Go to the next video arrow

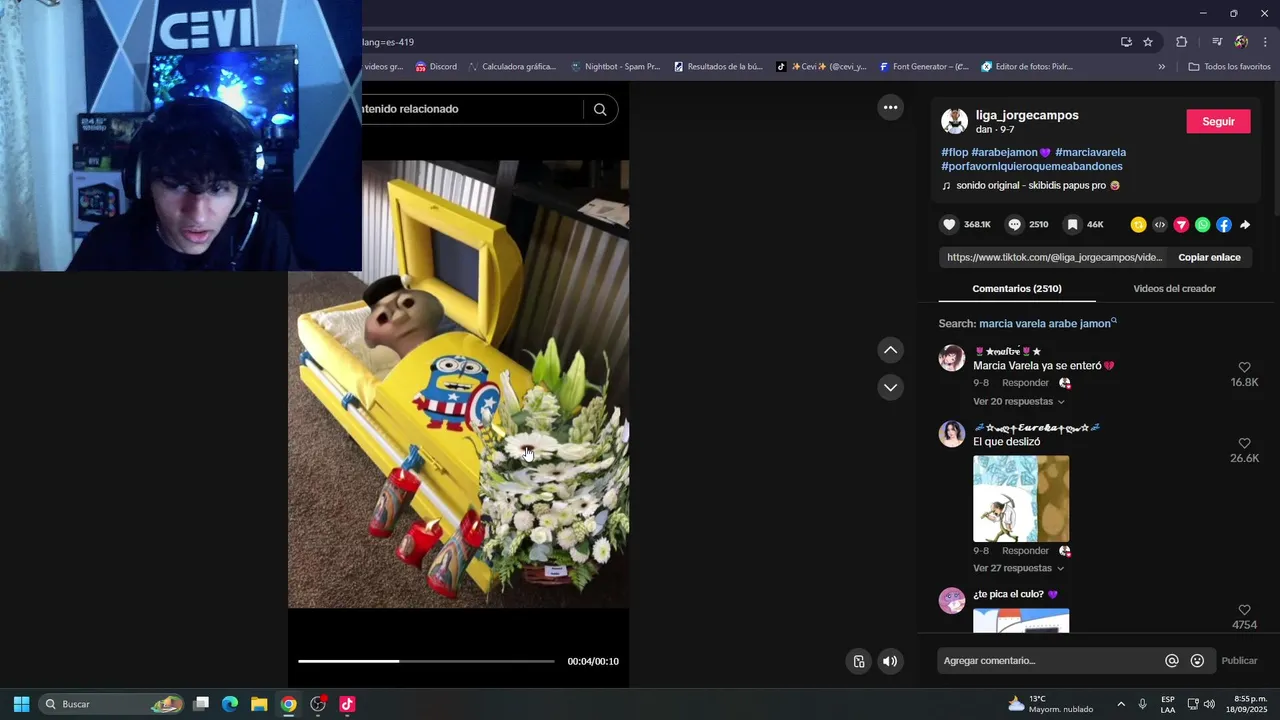point(890,387)
